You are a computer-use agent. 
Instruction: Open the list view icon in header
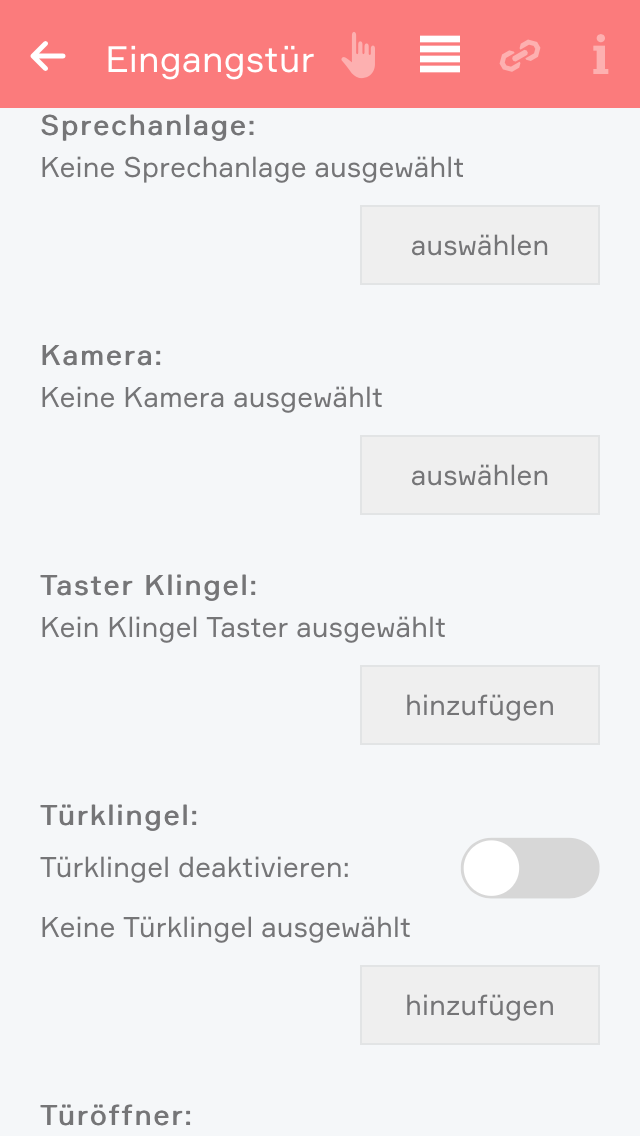coord(440,56)
